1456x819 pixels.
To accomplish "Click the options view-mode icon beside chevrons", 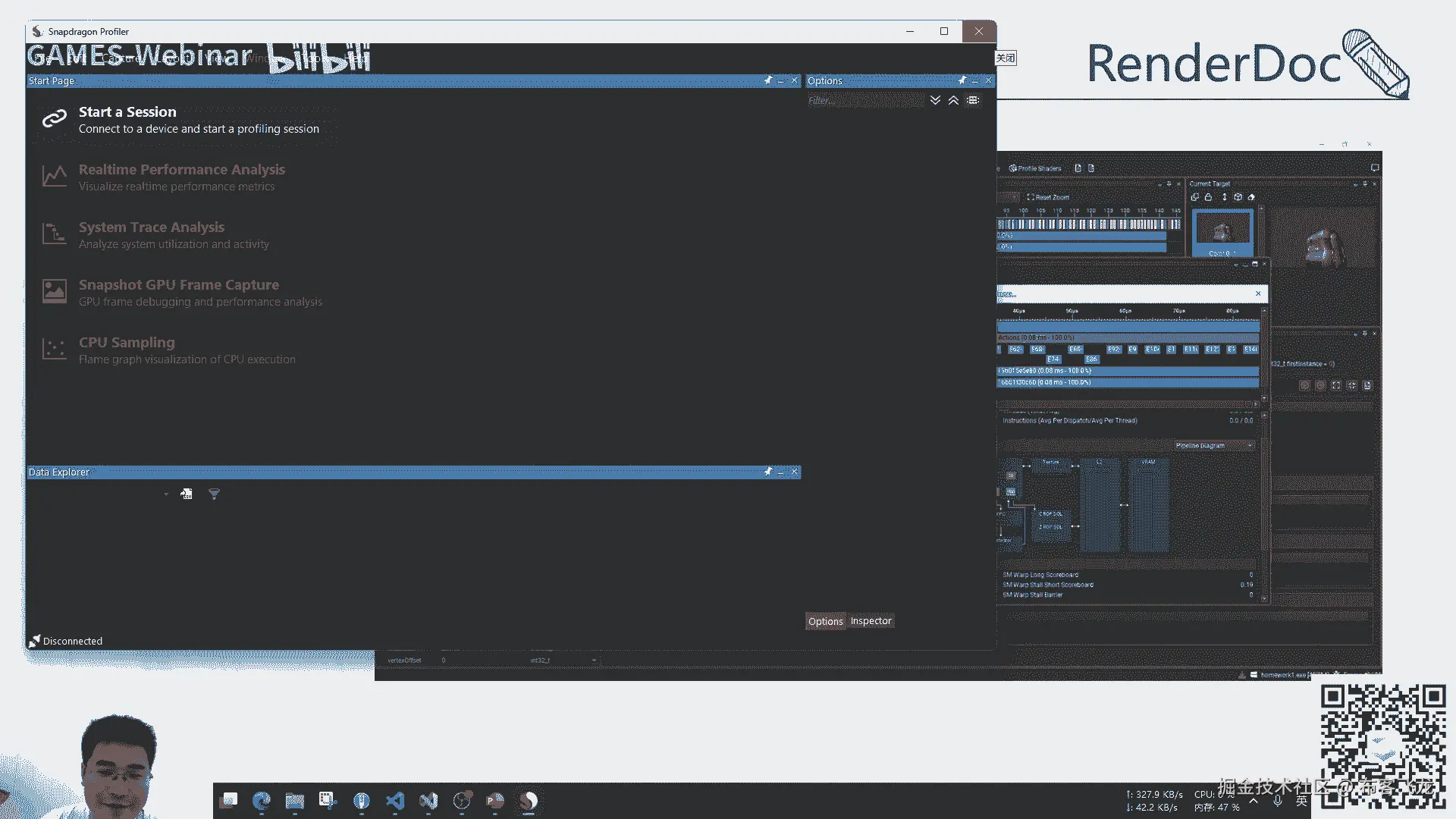I will (x=973, y=100).
